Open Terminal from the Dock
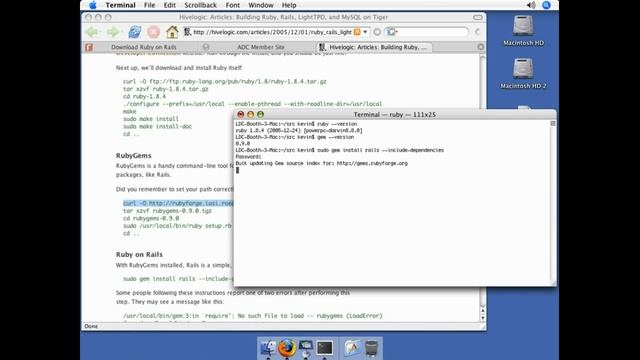This screenshot has width=640, height=360. pos(324,348)
